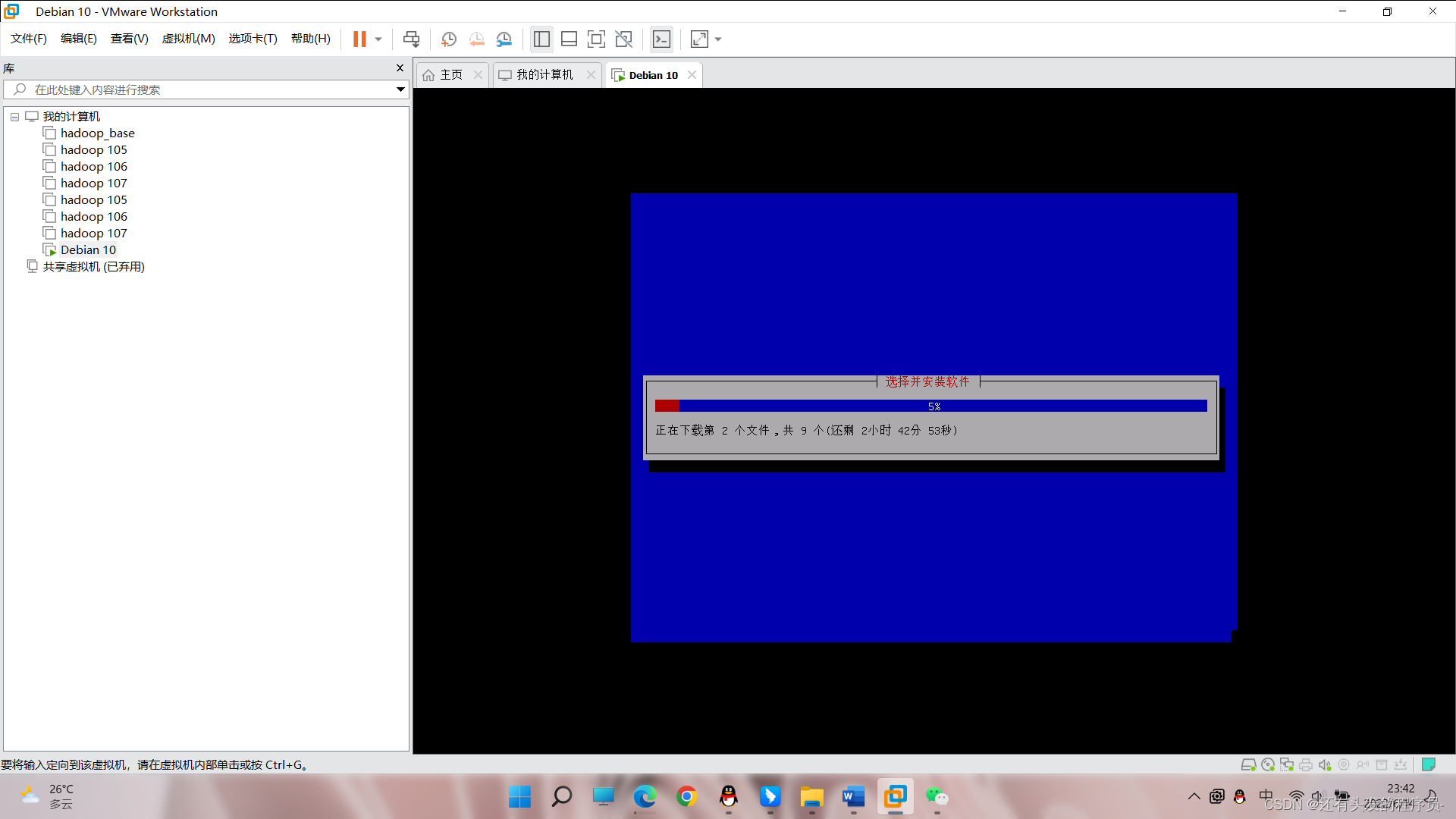Image resolution: width=1456 pixels, height=819 pixels.
Task: Select hadoop_base in the library
Action: [97, 133]
